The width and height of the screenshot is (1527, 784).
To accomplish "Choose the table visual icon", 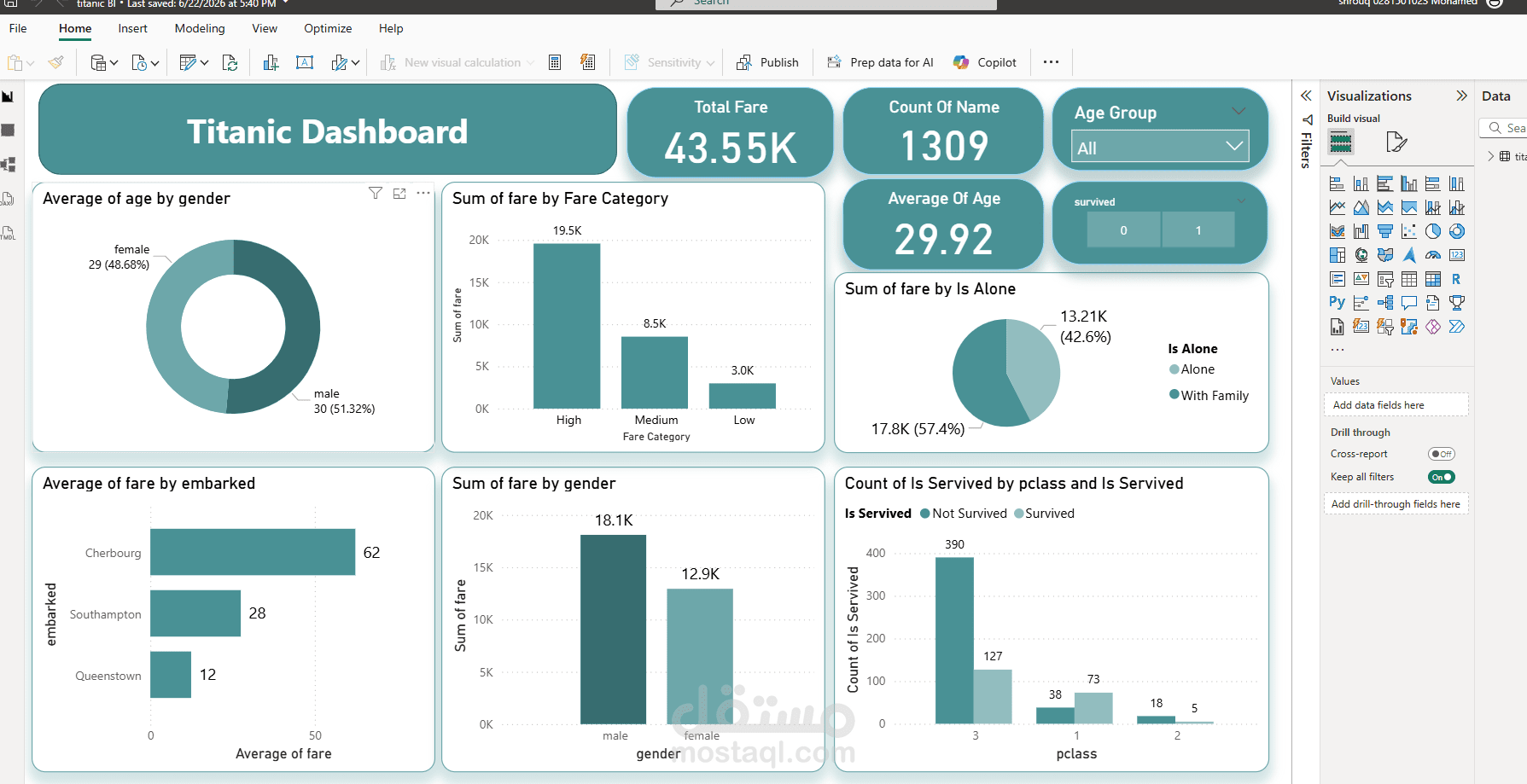I will click(1409, 279).
